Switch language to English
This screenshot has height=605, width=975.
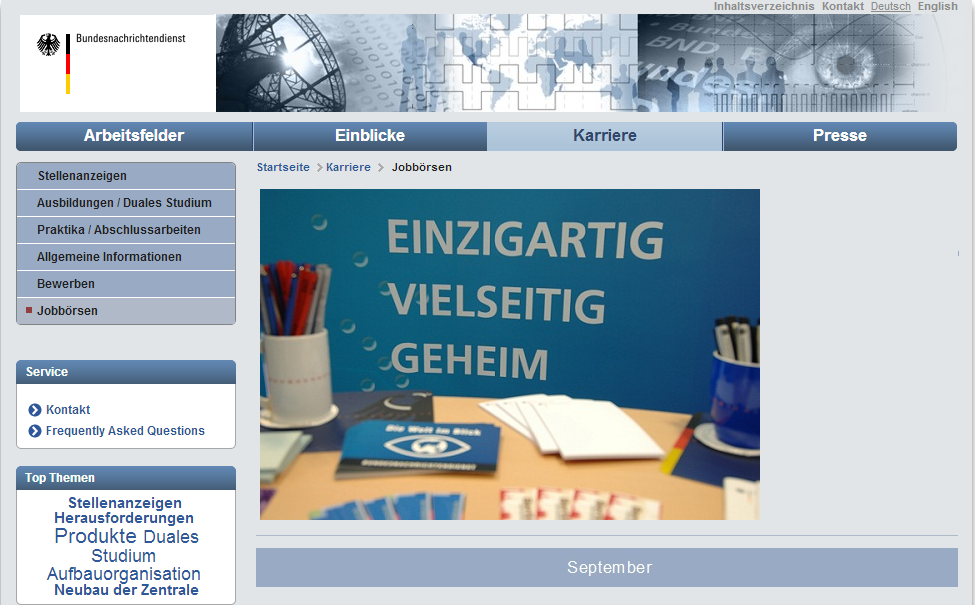(937, 6)
